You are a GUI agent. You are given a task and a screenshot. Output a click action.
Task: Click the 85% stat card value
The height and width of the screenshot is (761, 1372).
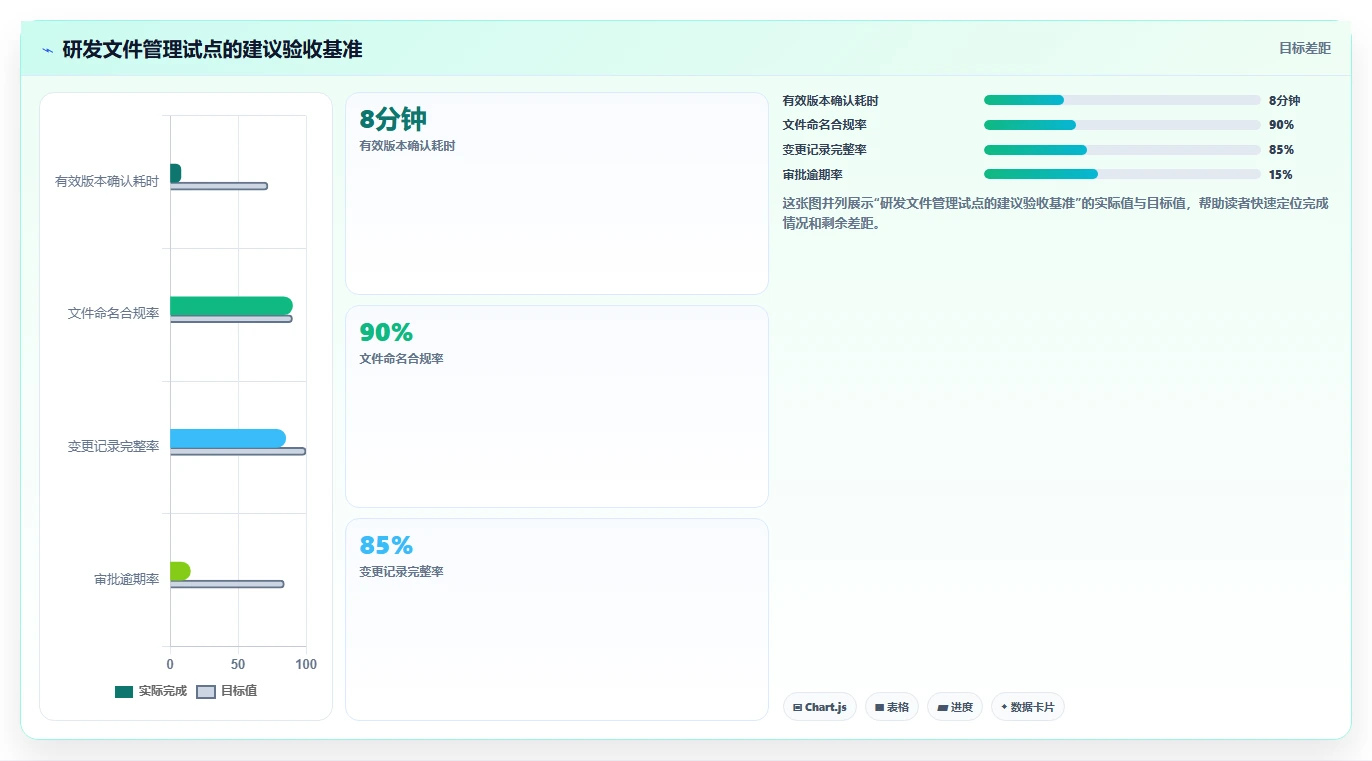(x=386, y=546)
